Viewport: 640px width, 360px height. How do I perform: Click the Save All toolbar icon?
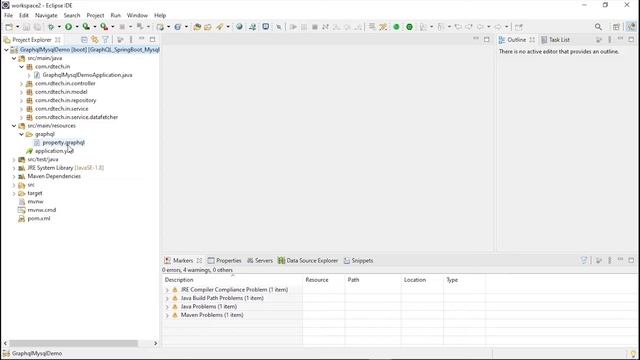click(37, 27)
